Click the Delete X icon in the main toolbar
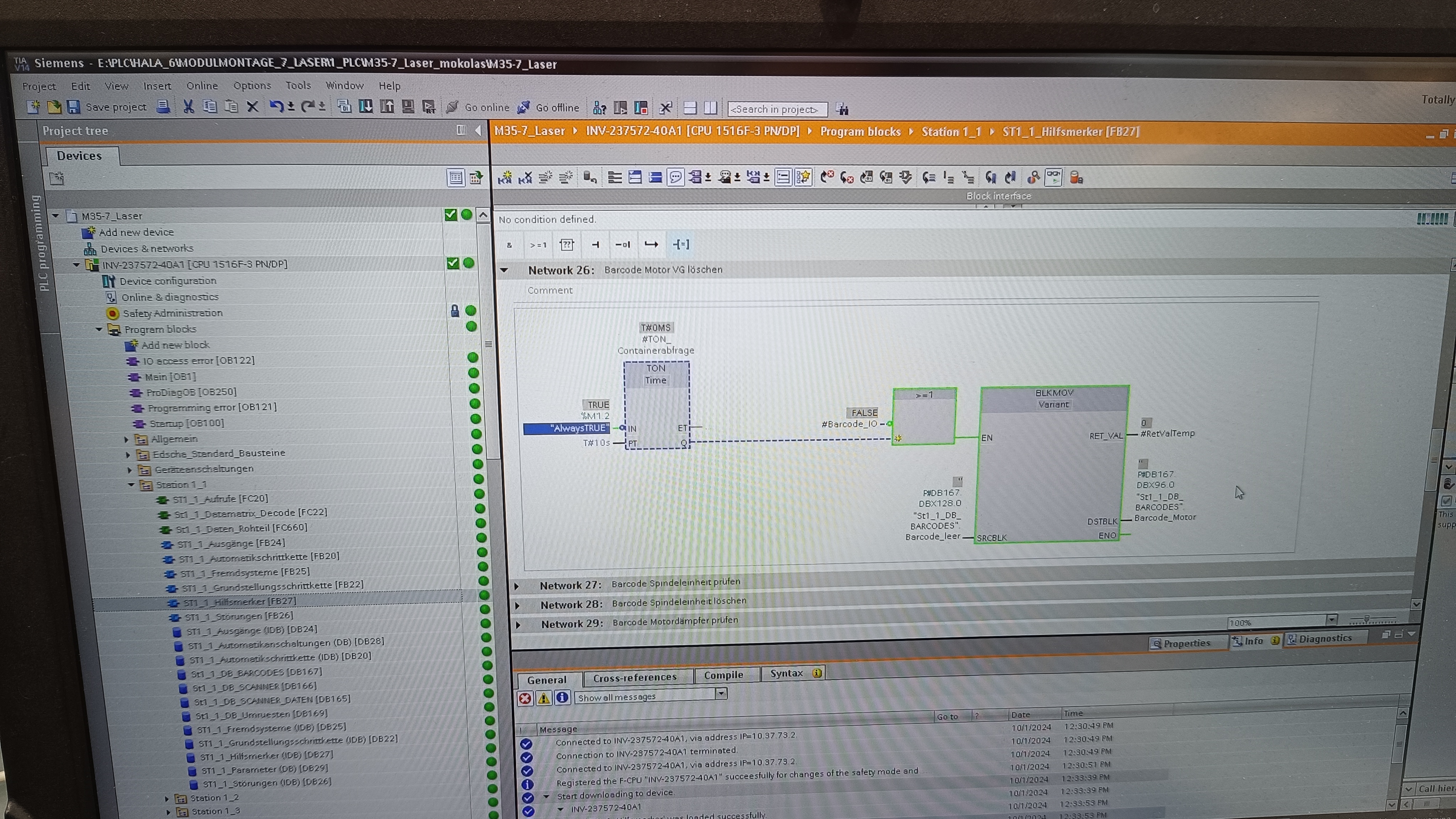 click(253, 106)
